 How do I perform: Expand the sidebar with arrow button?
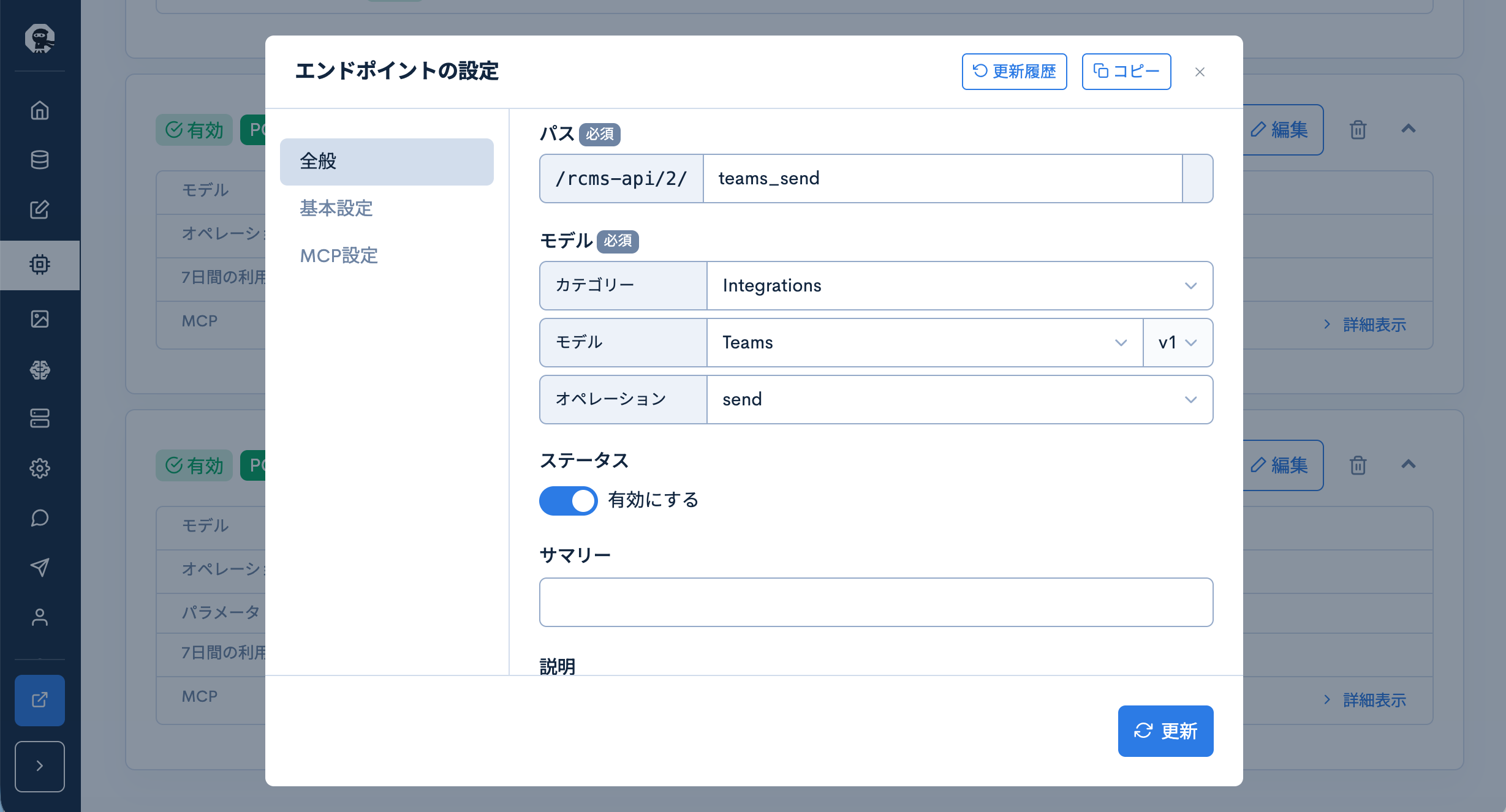[40, 766]
